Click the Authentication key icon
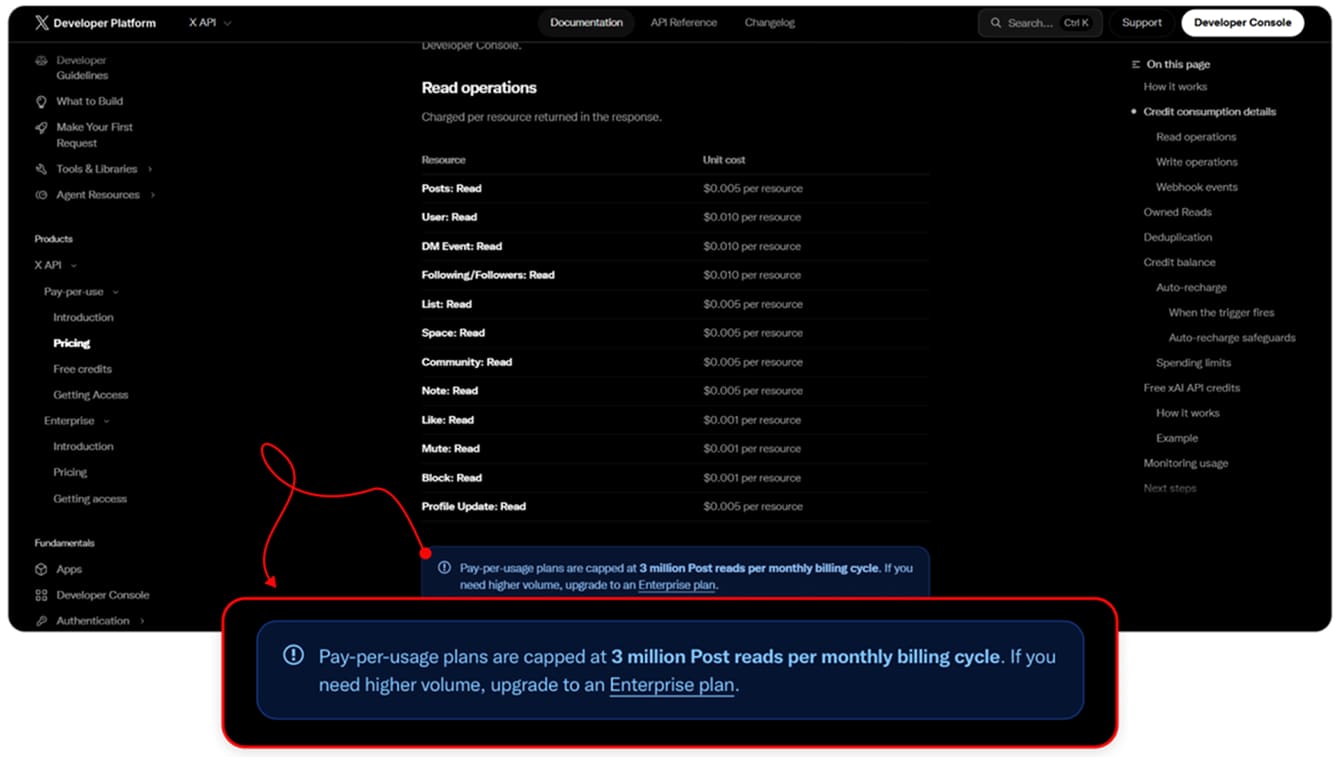This screenshot has height=757, width=1340. tap(41, 622)
